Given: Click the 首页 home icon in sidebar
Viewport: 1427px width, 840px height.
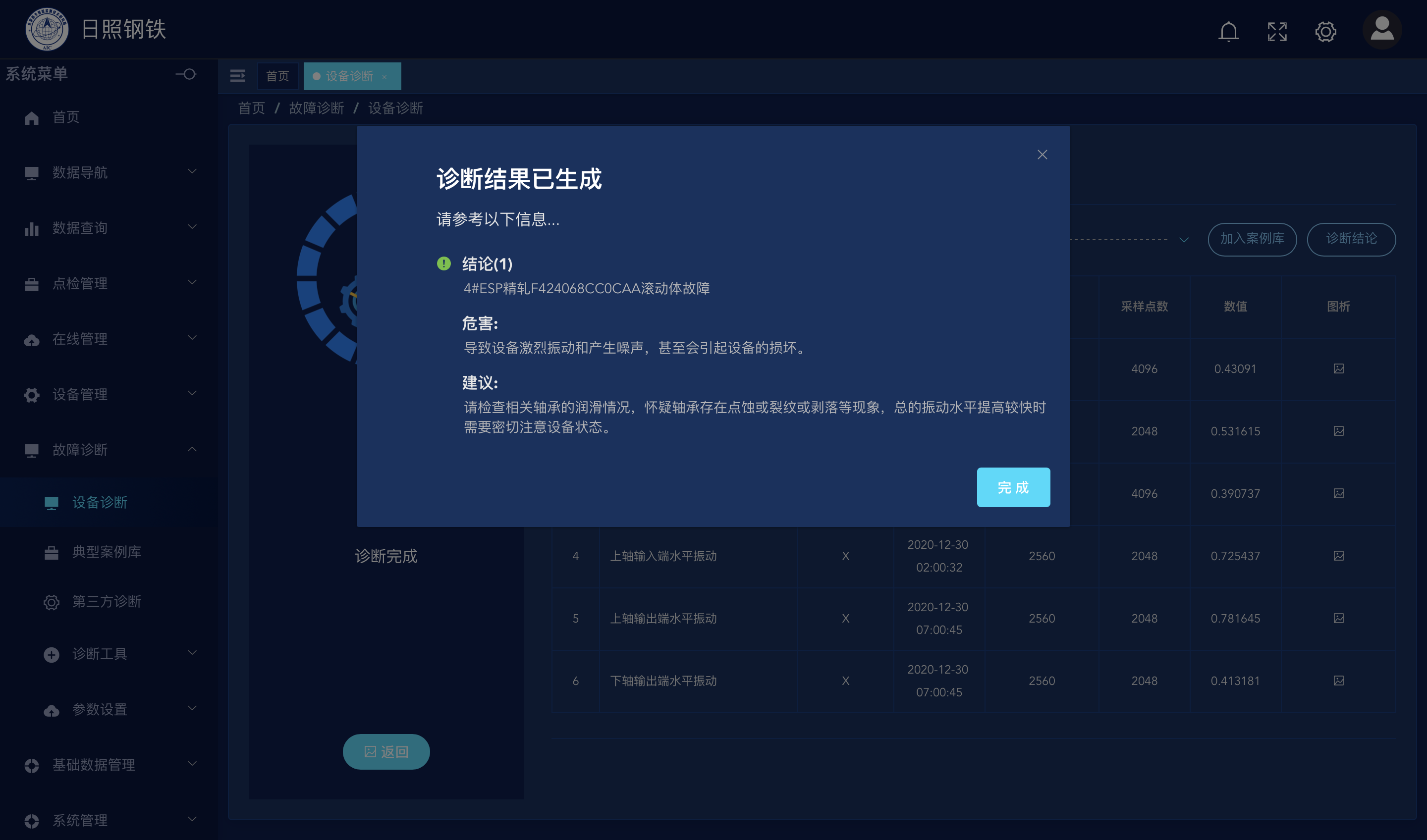Looking at the screenshot, I should (x=32, y=118).
